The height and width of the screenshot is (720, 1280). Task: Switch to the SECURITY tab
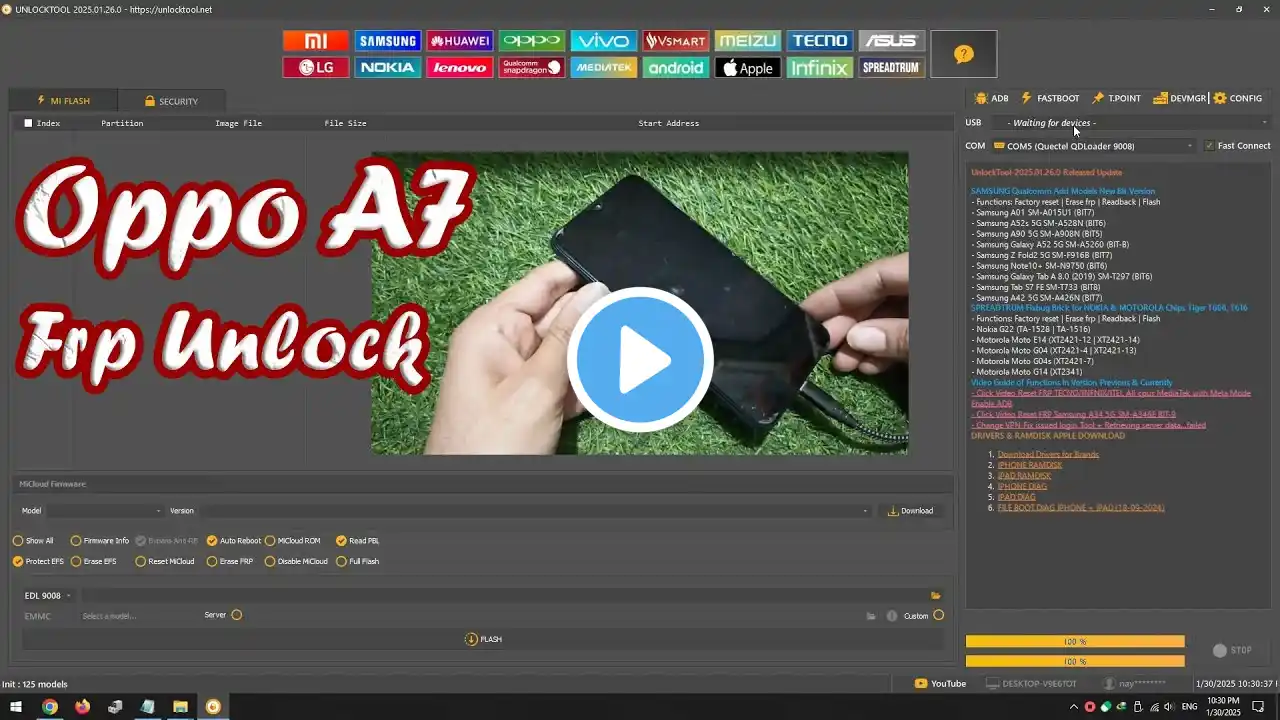click(171, 101)
